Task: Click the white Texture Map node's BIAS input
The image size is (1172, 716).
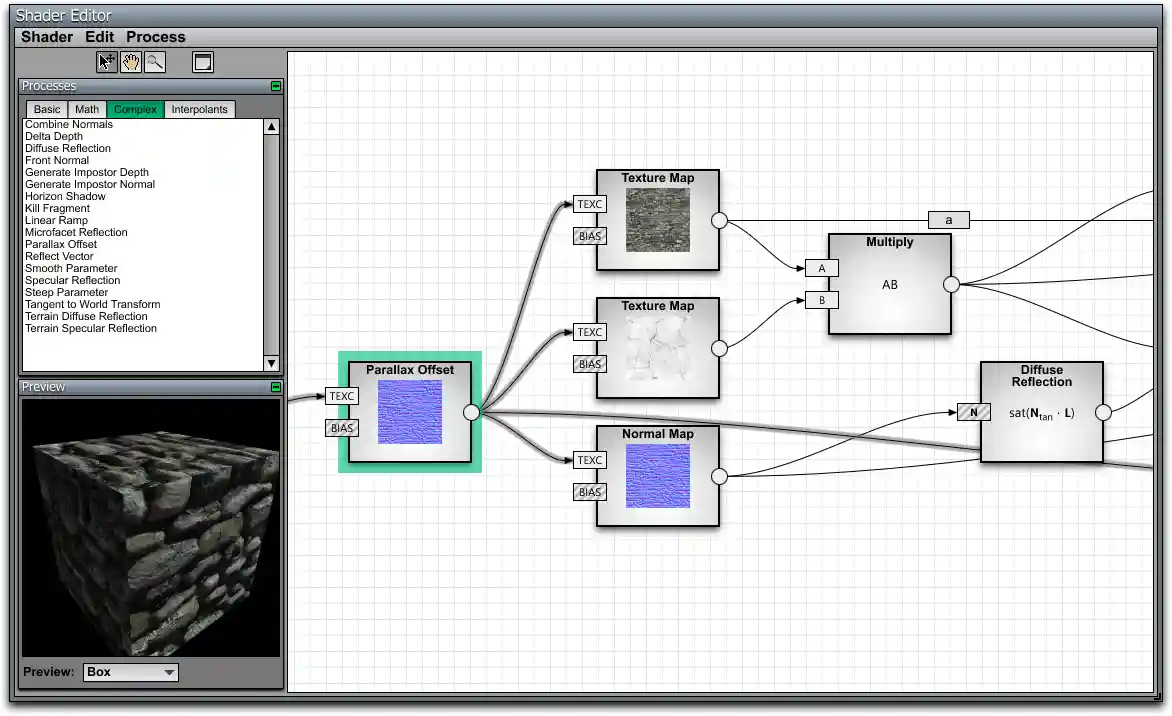Action: click(590, 364)
